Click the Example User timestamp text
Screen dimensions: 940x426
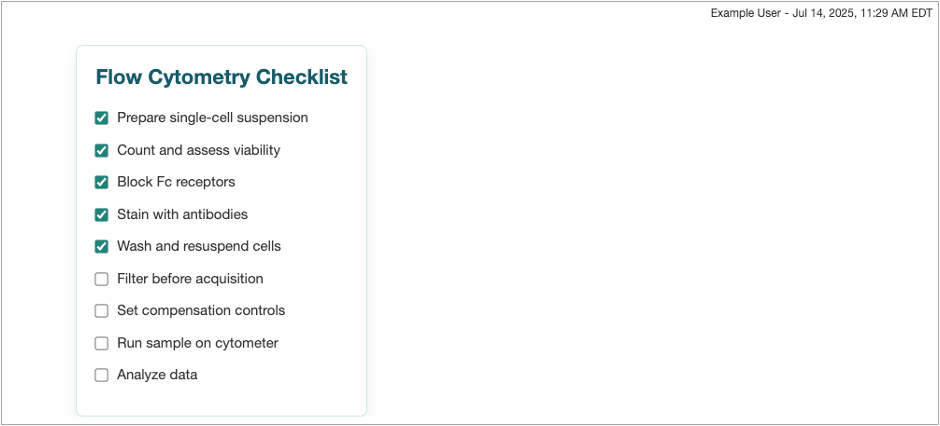click(x=821, y=14)
